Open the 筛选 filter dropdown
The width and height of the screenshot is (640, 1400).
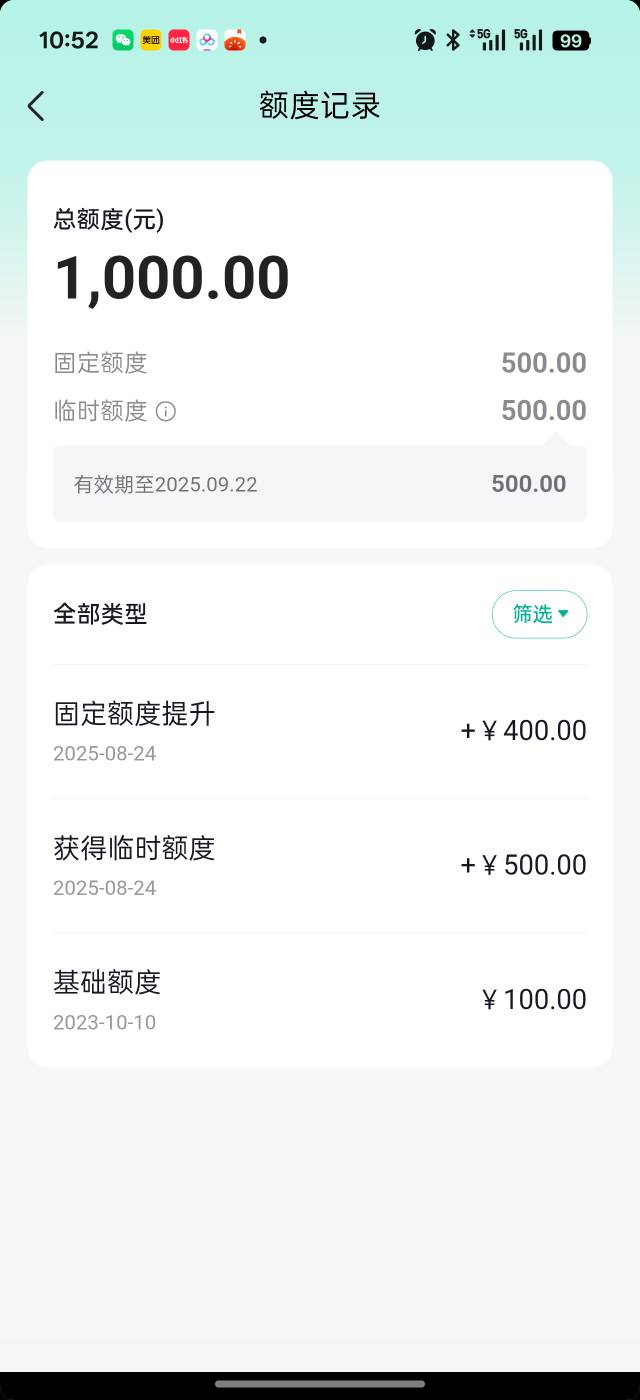point(539,614)
